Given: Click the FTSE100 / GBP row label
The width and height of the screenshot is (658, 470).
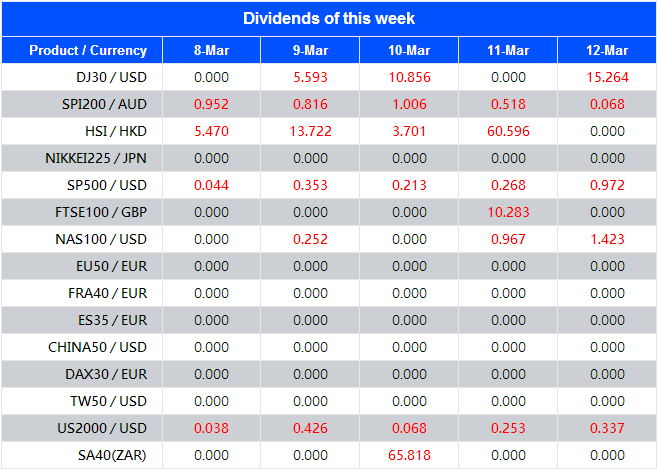Looking at the screenshot, I should 100,212.
